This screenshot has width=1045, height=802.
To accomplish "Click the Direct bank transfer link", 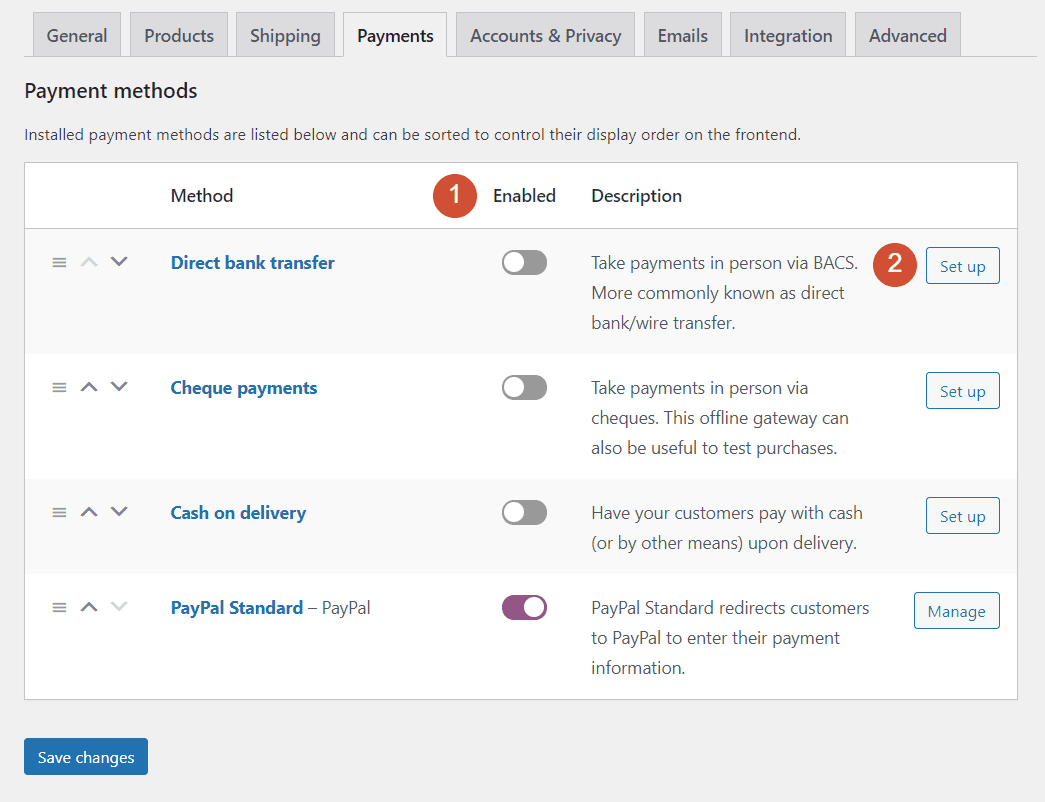I will [252, 262].
